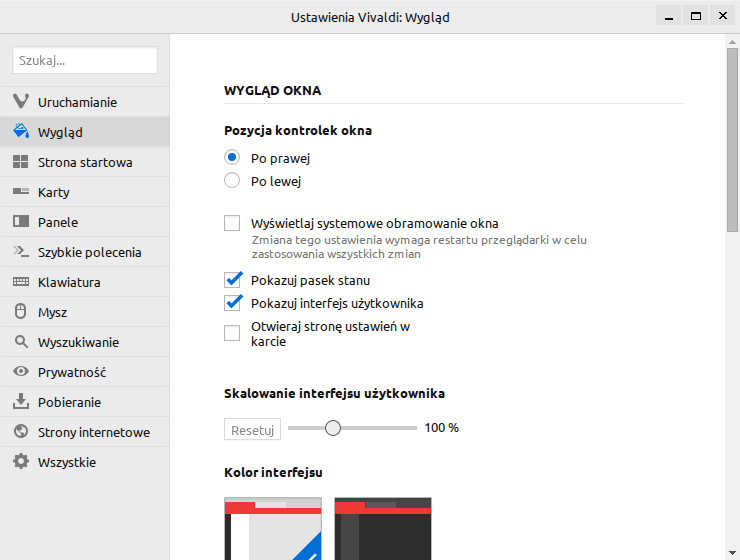Click the download icon for Pobieranie

(x=21, y=401)
